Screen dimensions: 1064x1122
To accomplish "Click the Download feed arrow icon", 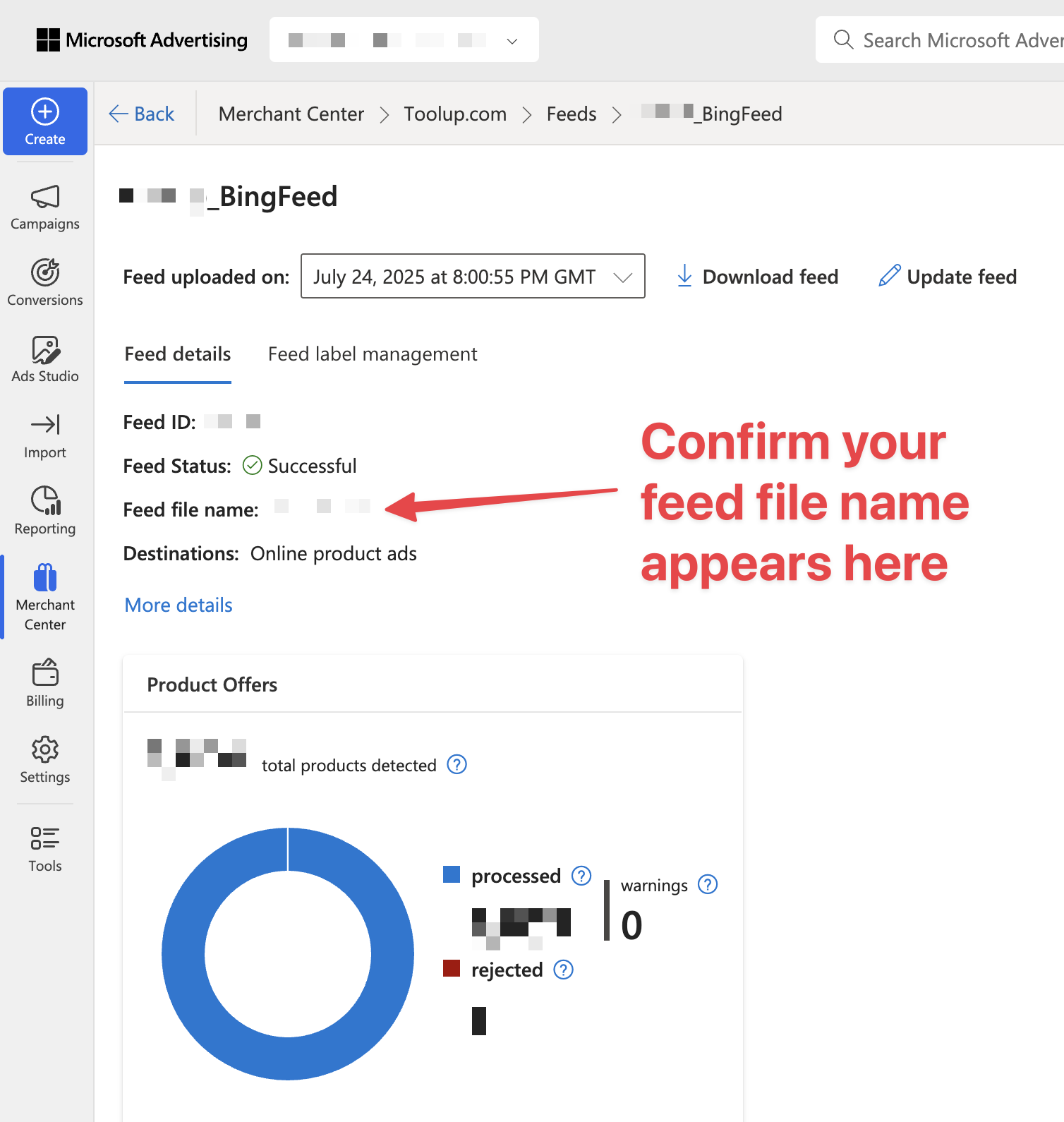I will click(684, 275).
